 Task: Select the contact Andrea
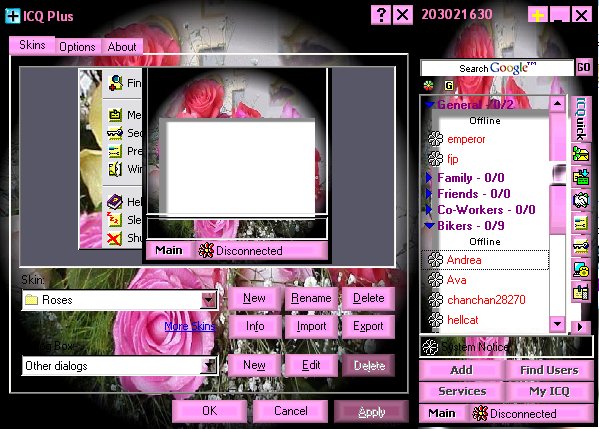point(485,260)
